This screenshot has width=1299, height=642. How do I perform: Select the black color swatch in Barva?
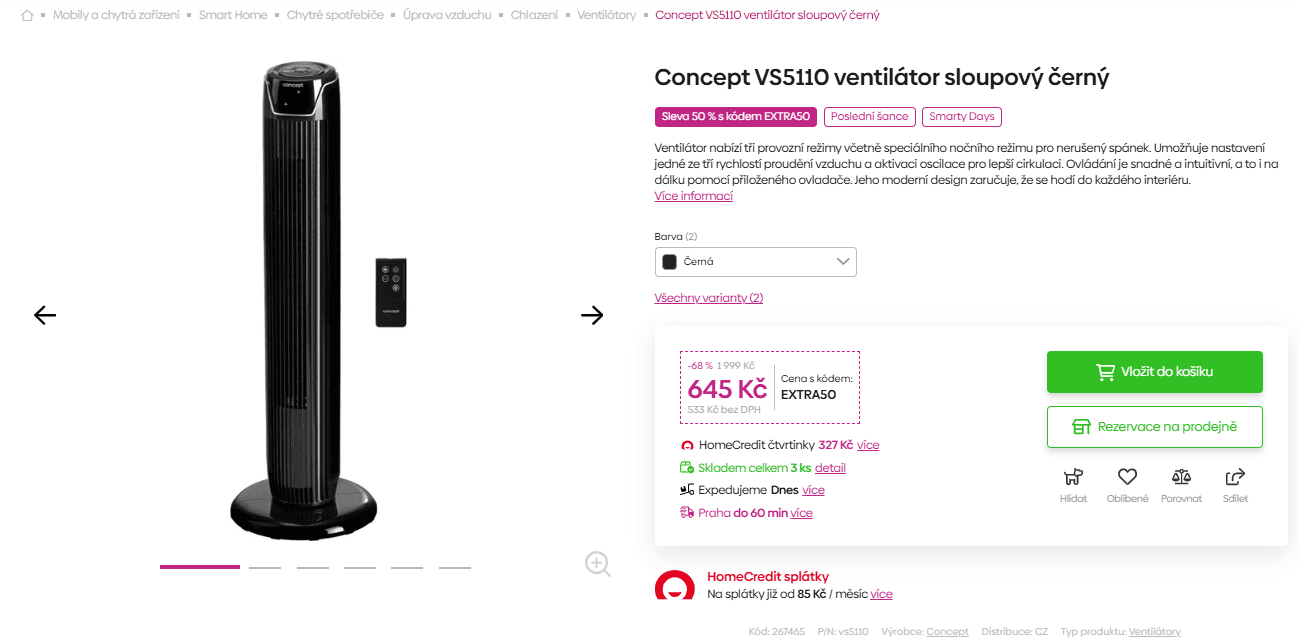[670, 262]
